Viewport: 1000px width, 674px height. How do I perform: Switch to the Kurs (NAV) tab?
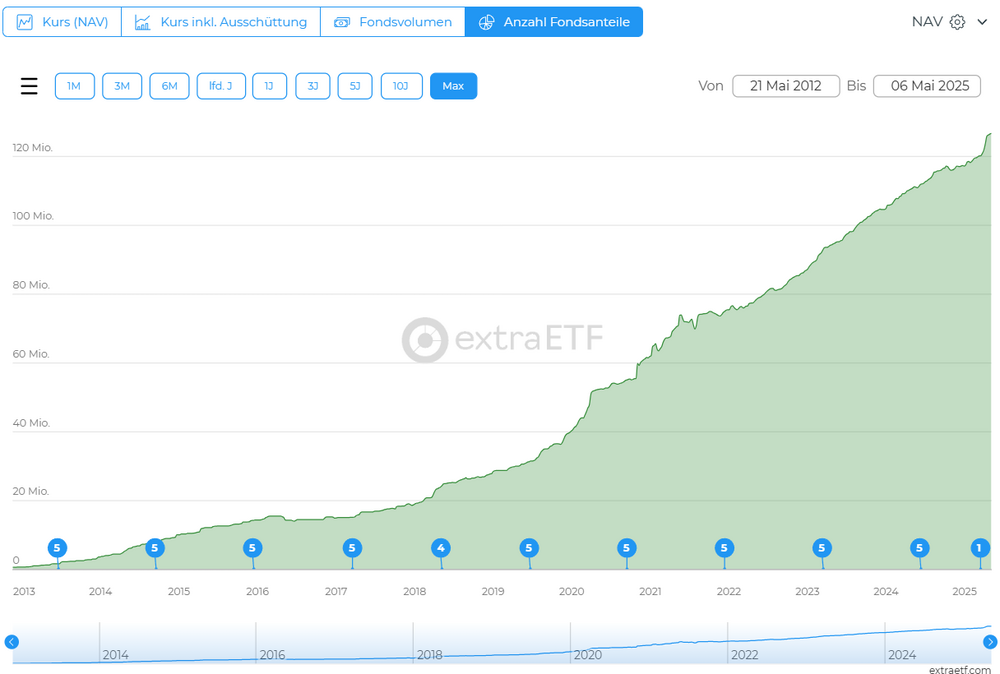click(62, 22)
